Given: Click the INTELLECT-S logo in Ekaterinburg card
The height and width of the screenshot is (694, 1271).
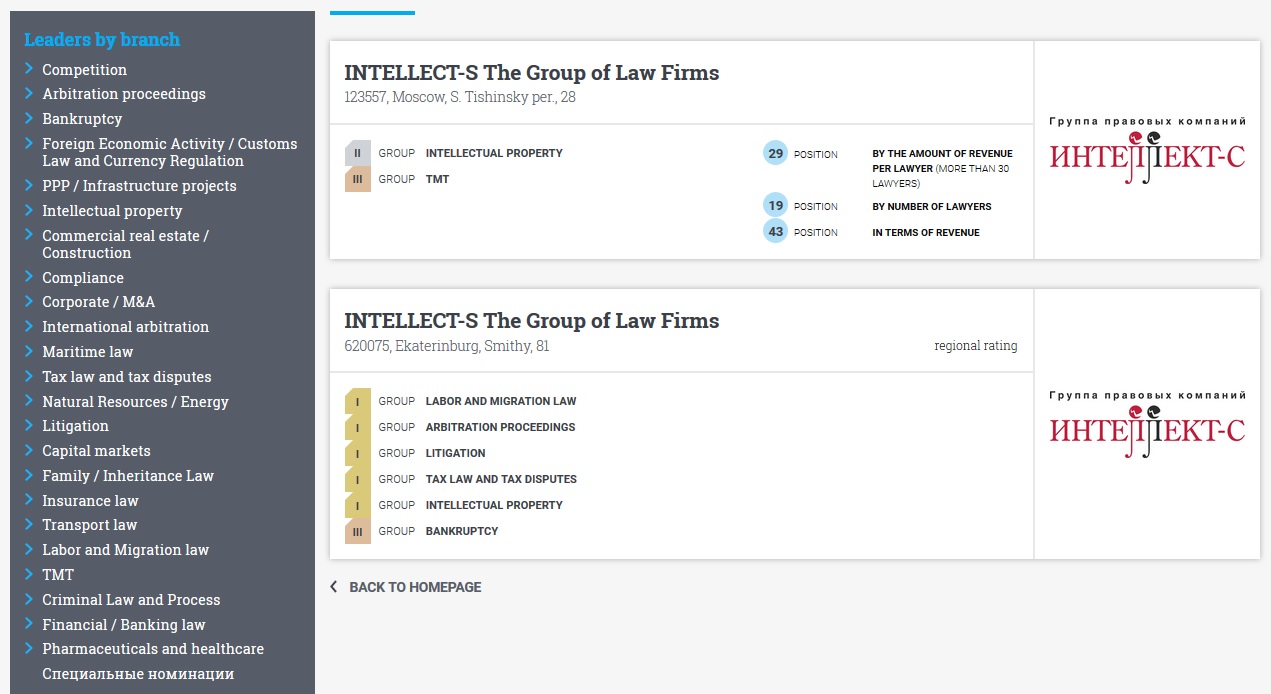Looking at the screenshot, I should point(1147,425).
